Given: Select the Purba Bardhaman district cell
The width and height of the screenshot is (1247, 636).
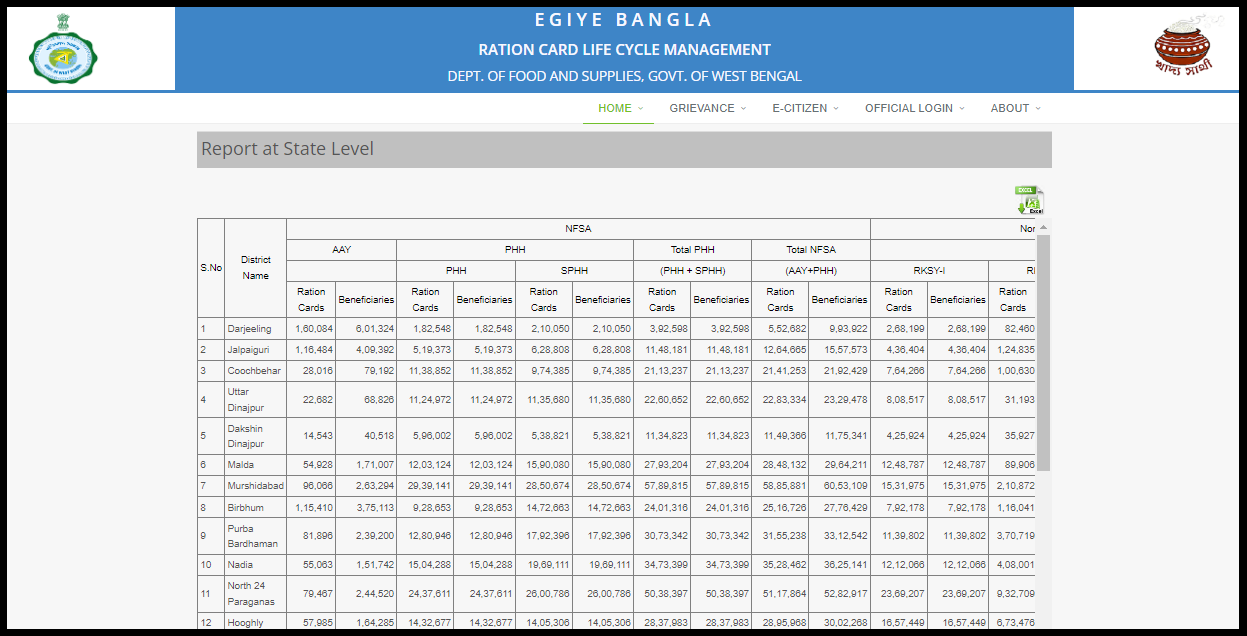Looking at the screenshot, I should coord(255,536).
